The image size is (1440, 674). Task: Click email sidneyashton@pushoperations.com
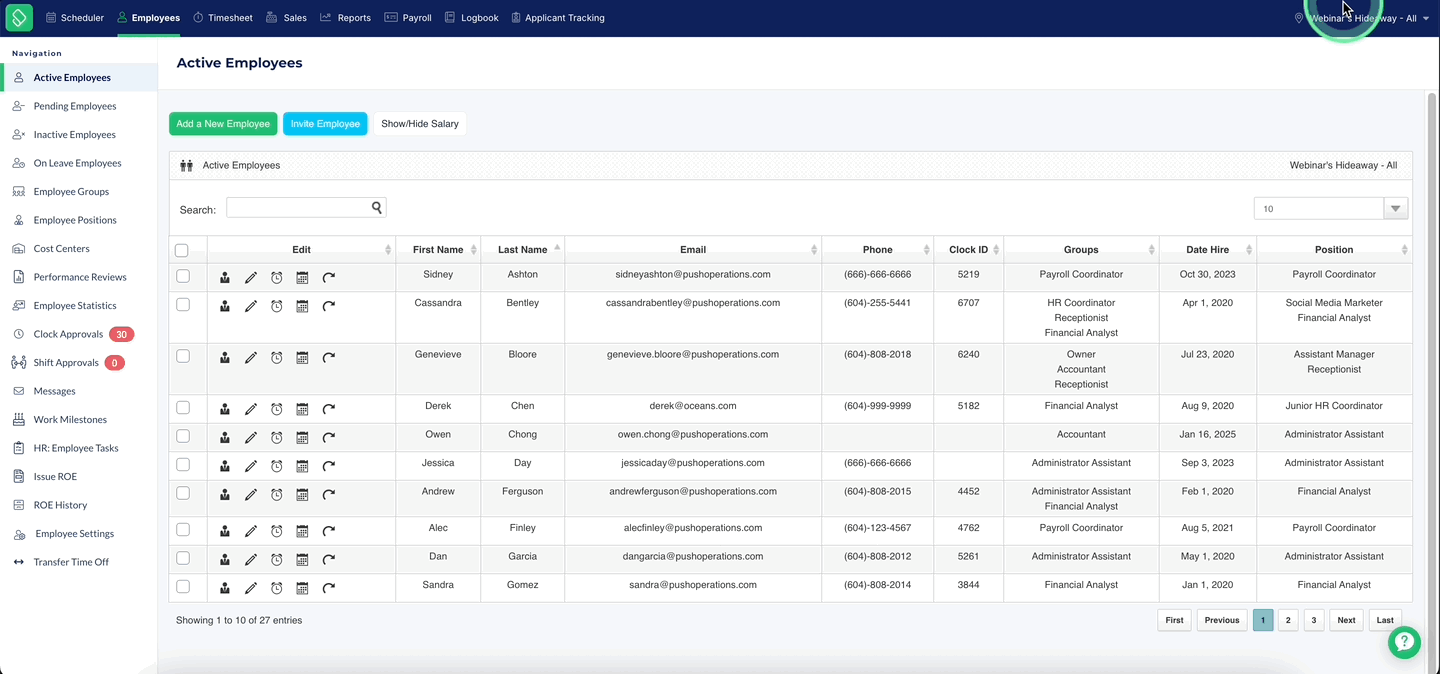point(693,274)
